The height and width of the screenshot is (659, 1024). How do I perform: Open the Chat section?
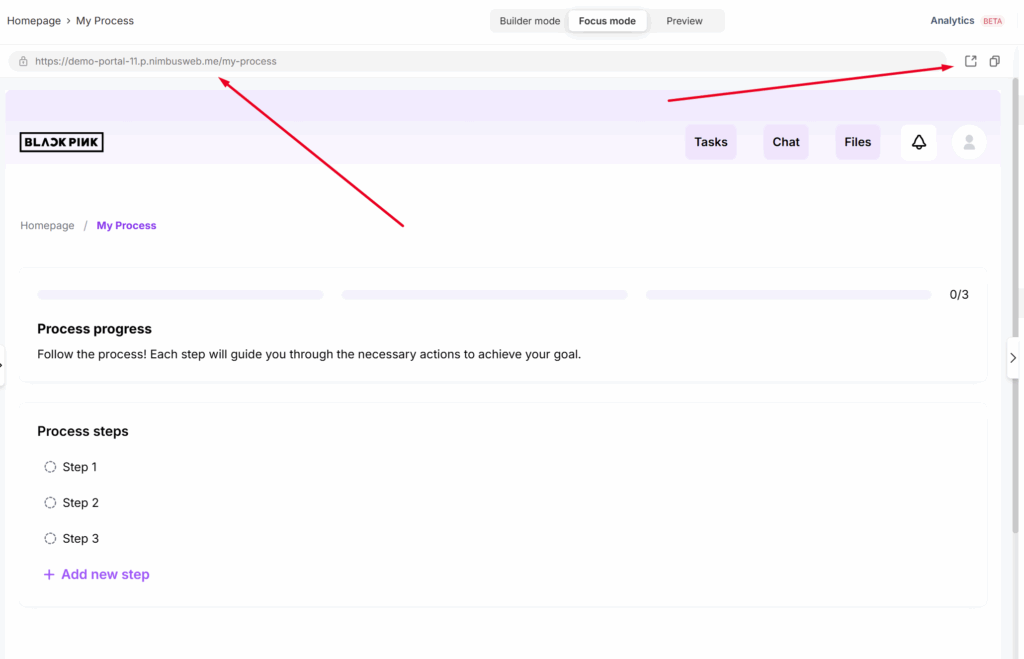(786, 142)
